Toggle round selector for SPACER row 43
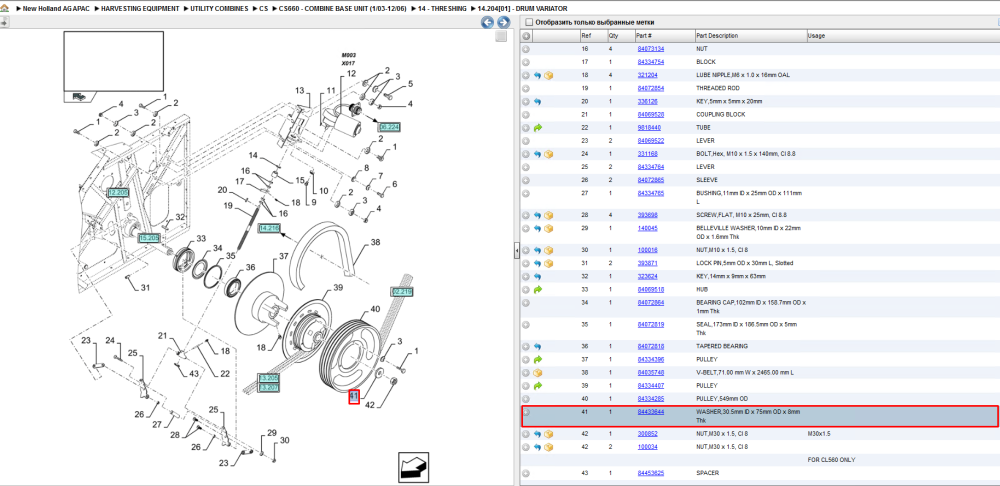 pos(526,473)
